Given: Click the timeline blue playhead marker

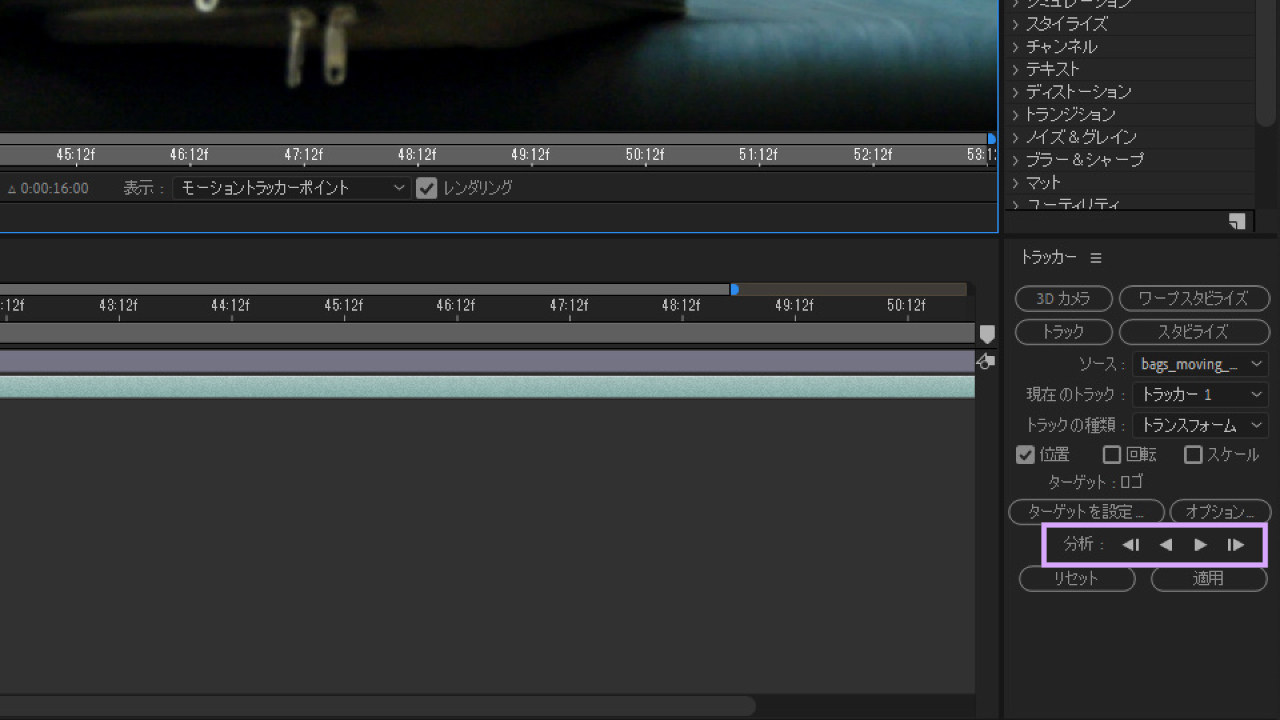Looking at the screenshot, I should pos(735,289).
